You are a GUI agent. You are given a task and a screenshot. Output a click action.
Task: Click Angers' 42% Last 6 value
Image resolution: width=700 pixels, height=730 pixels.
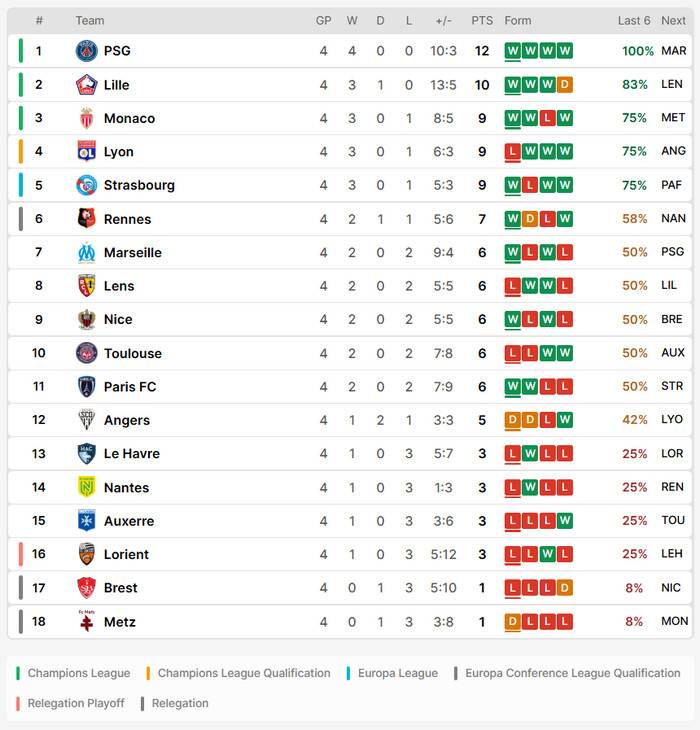point(634,420)
